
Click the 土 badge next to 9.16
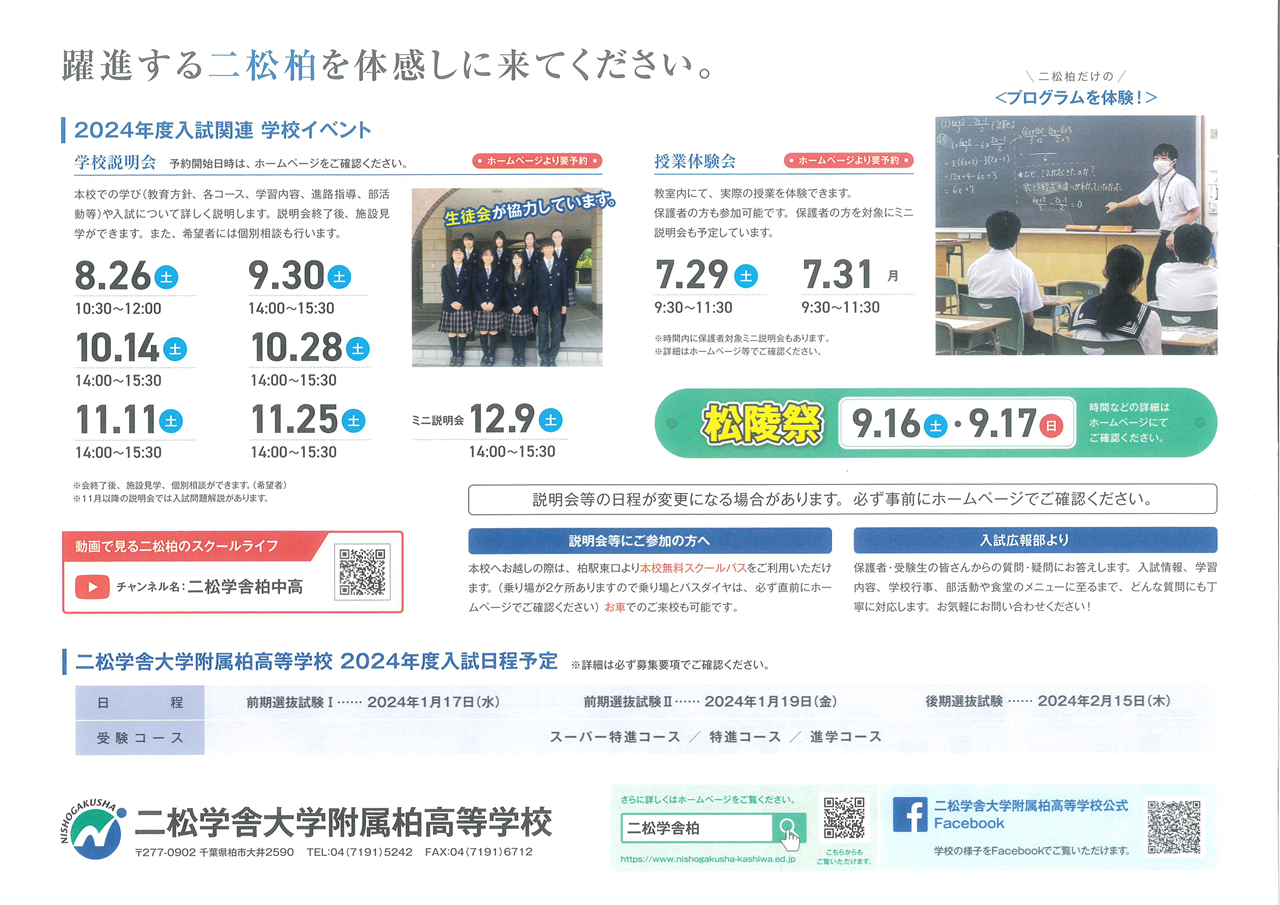(x=934, y=425)
